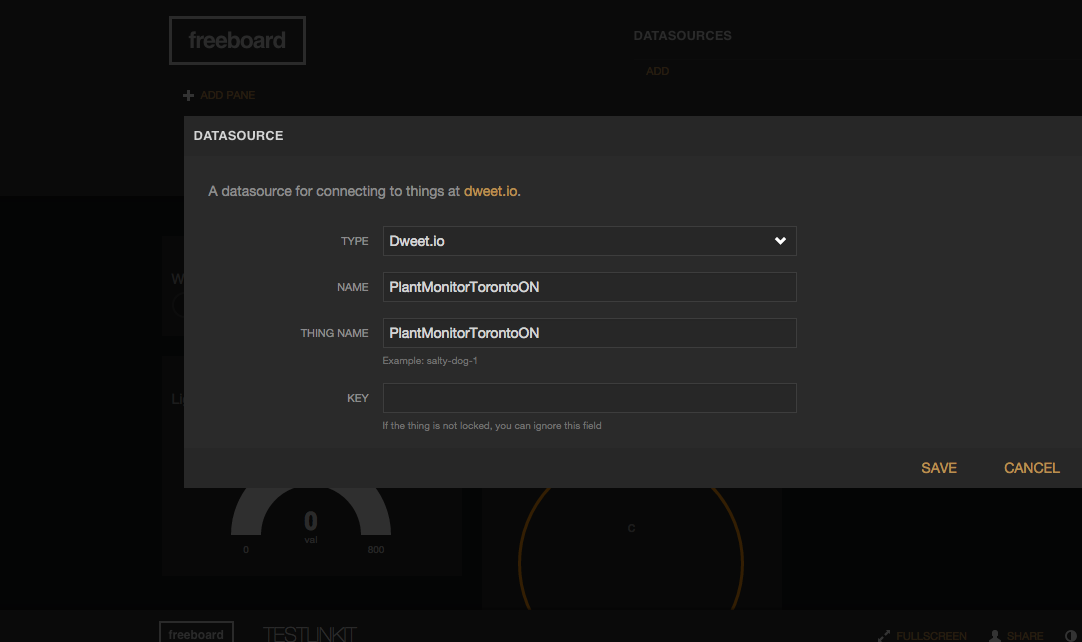Open the dweet.io link in the description

491,191
